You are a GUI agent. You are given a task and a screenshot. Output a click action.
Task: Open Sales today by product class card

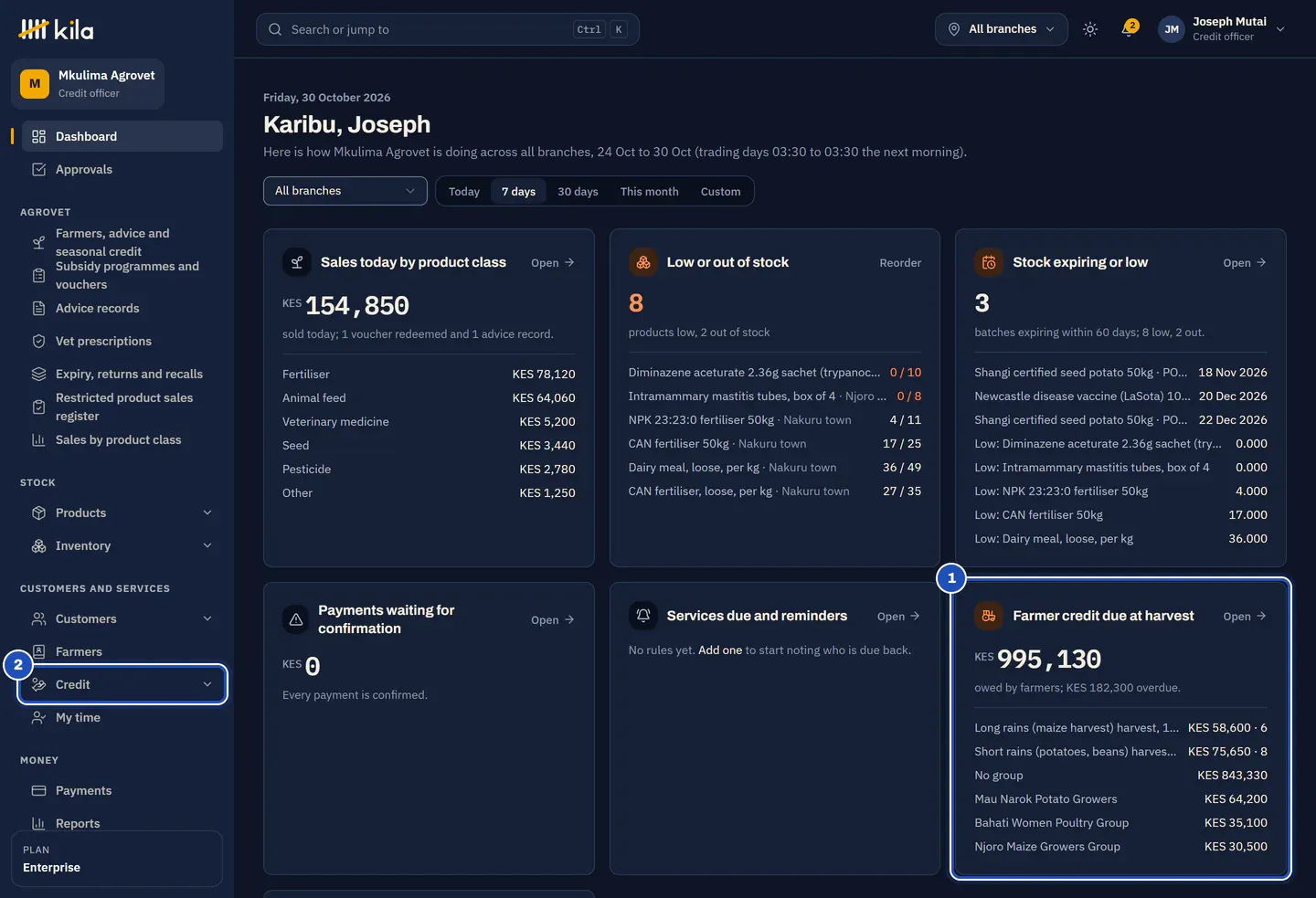click(x=553, y=263)
